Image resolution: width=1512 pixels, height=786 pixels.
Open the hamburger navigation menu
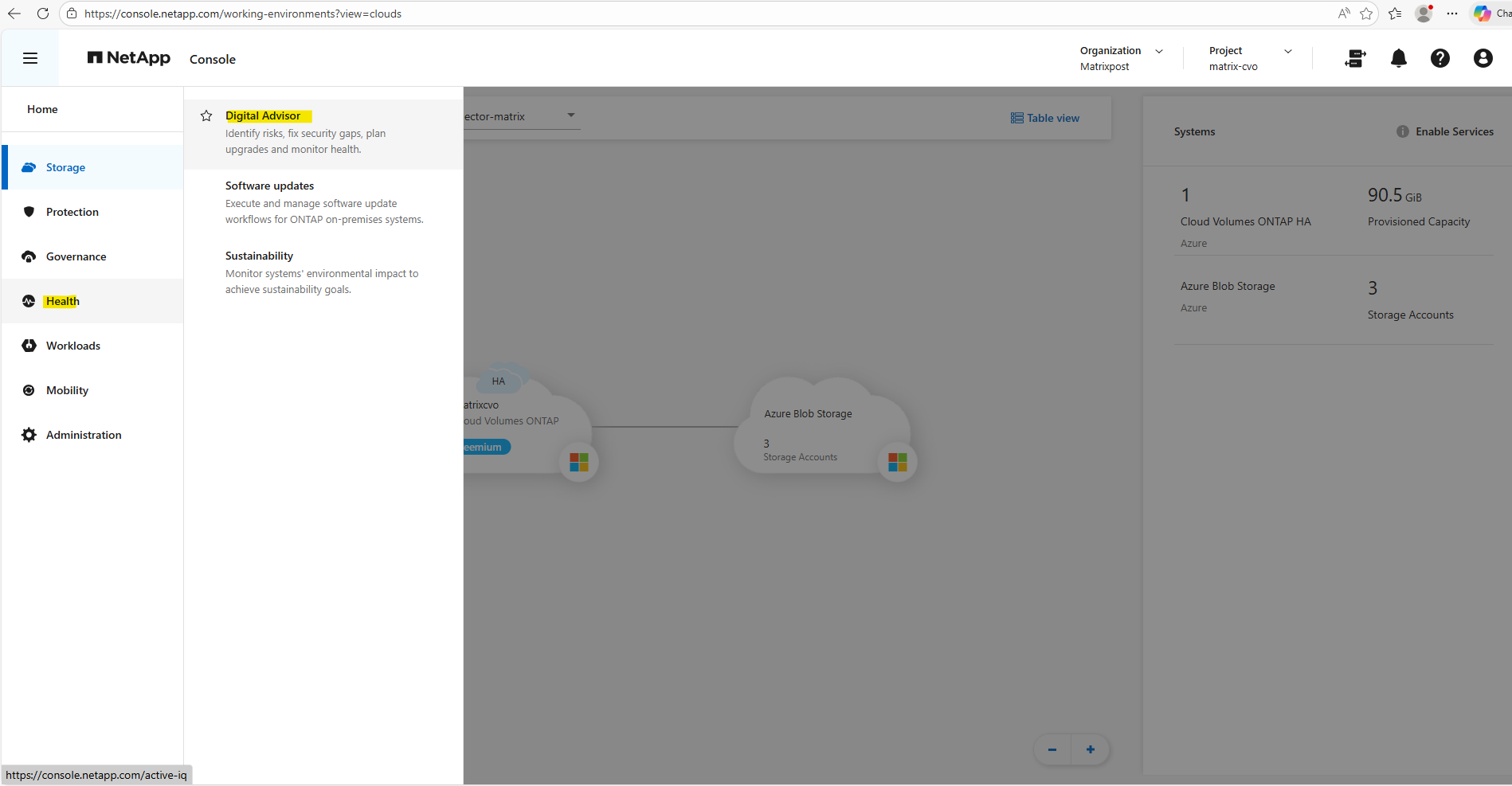30,58
